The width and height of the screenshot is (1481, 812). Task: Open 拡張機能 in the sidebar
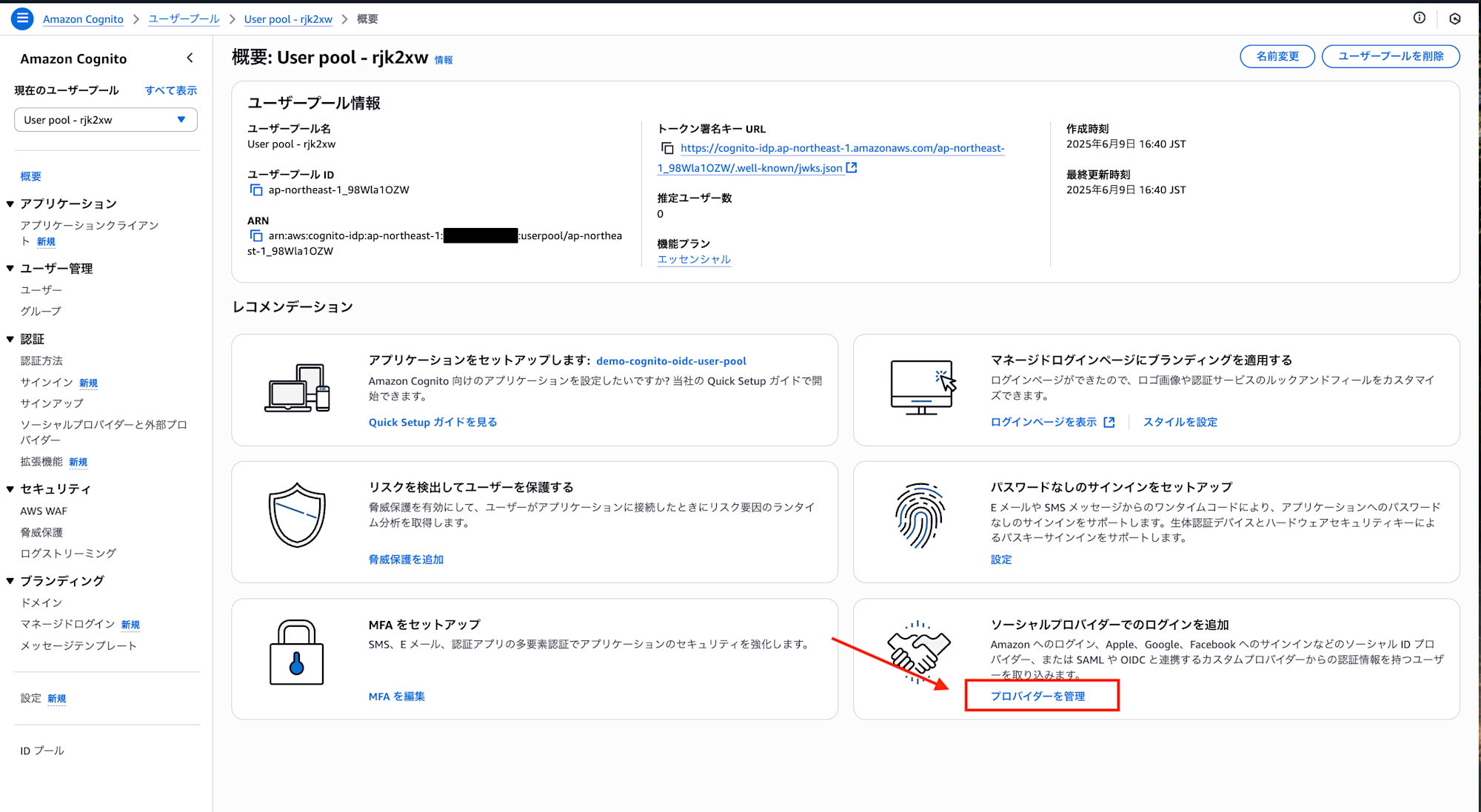[x=42, y=462]
